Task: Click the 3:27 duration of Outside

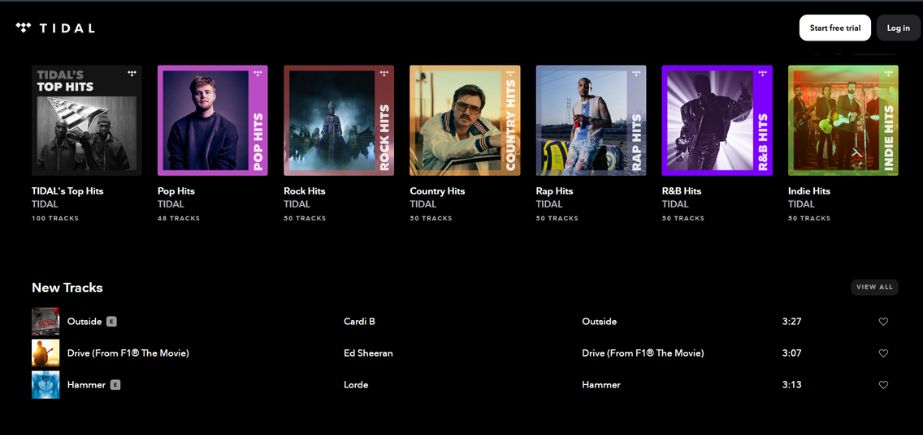Action: tap(791, 321)
